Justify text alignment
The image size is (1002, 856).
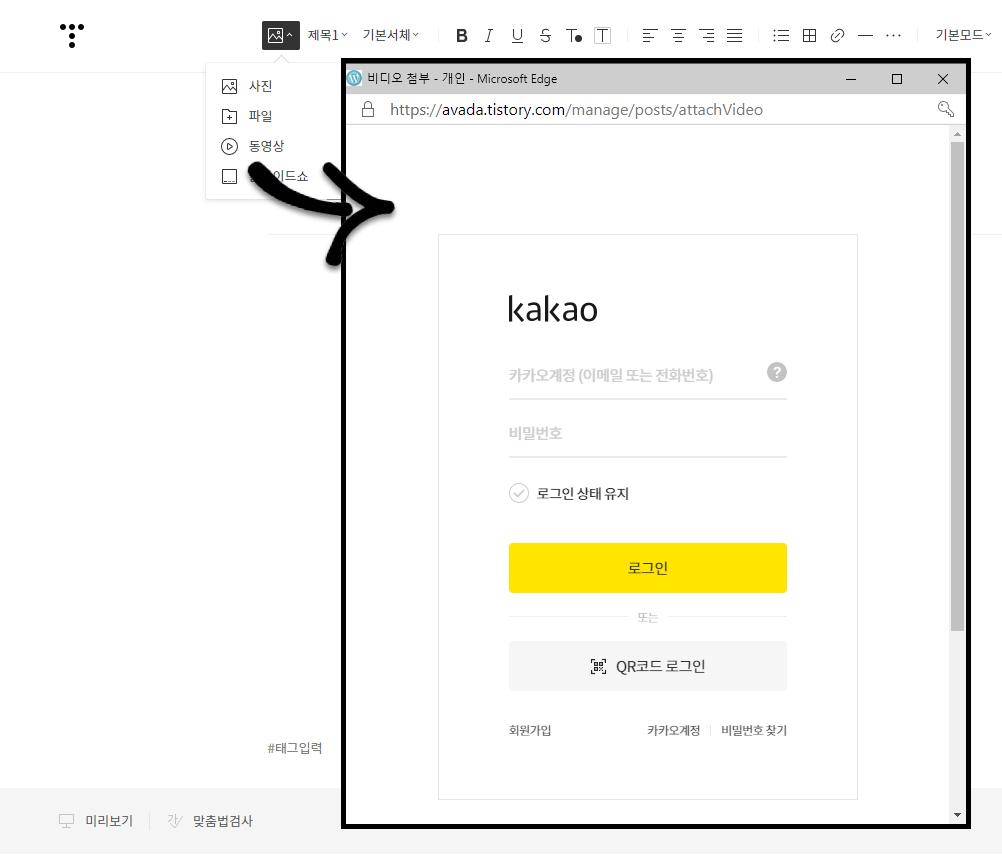tap(734, 36)
